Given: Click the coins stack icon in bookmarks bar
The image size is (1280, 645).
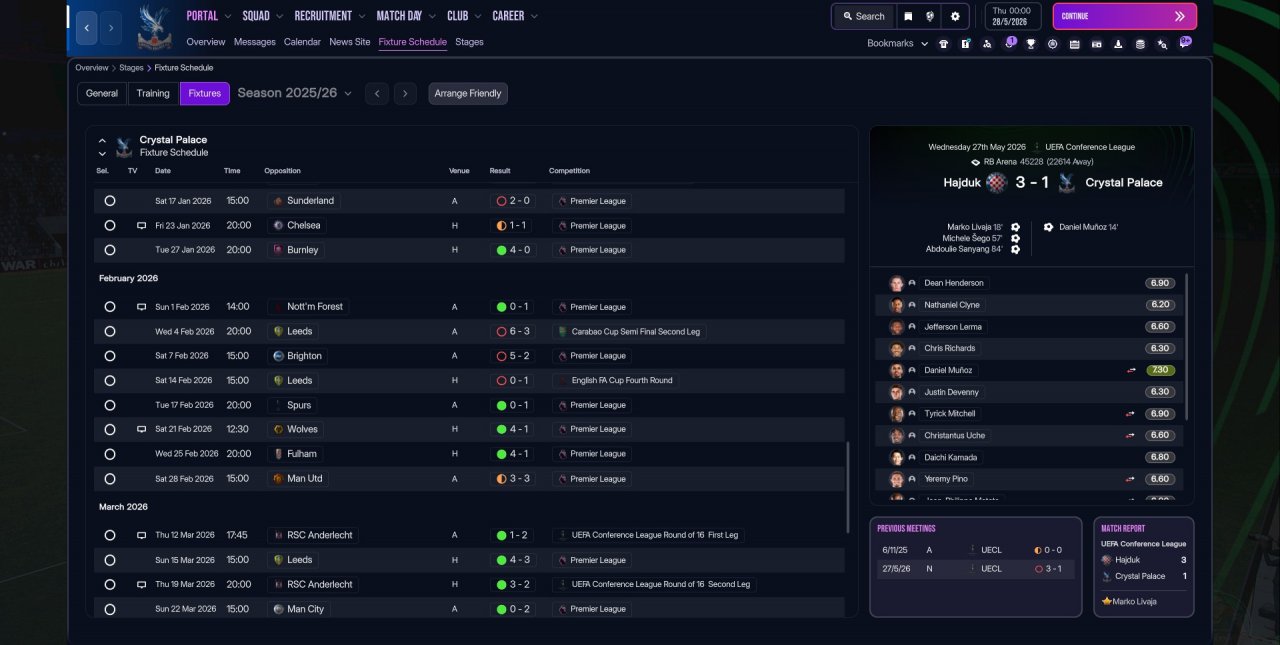Looking at the screenshot, I should click(1140, 44).
